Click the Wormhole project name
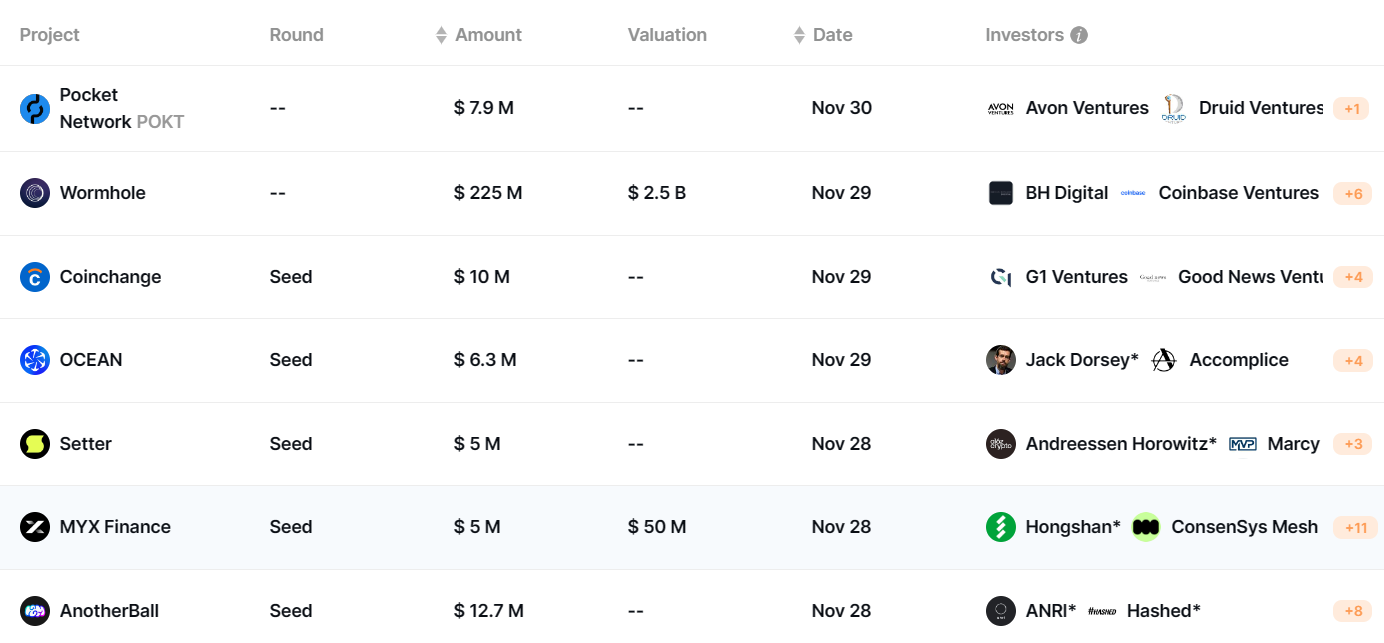The width and height of the screenshot is (1384, 643). point(102,193)
